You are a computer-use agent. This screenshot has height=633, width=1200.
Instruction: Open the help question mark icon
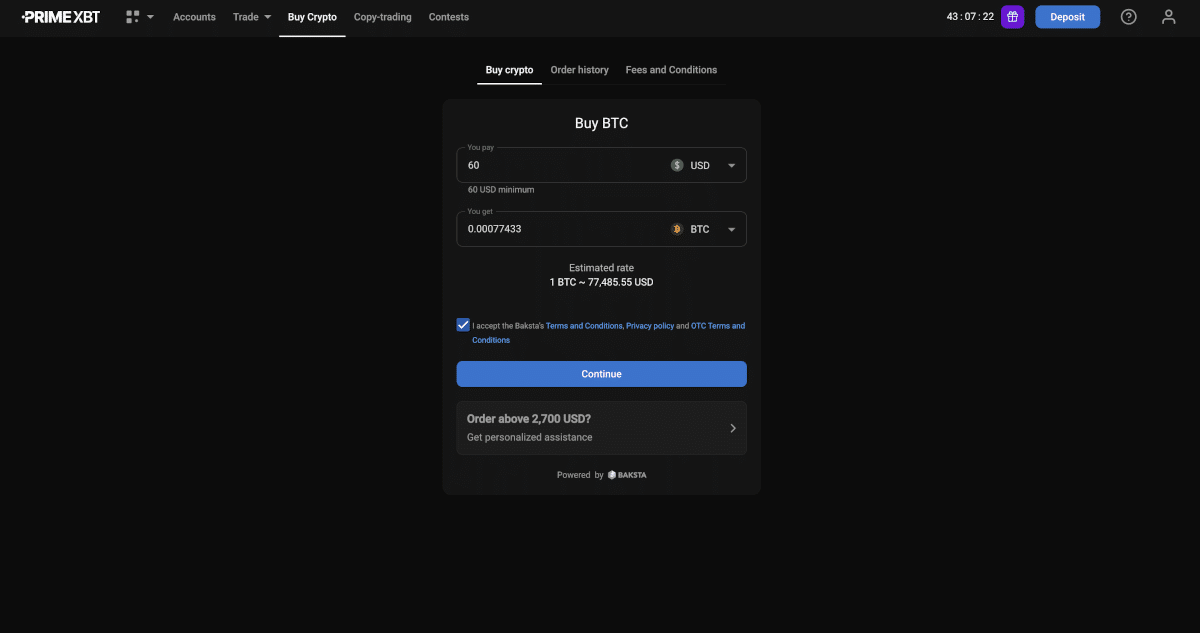tap(1129, 17)
